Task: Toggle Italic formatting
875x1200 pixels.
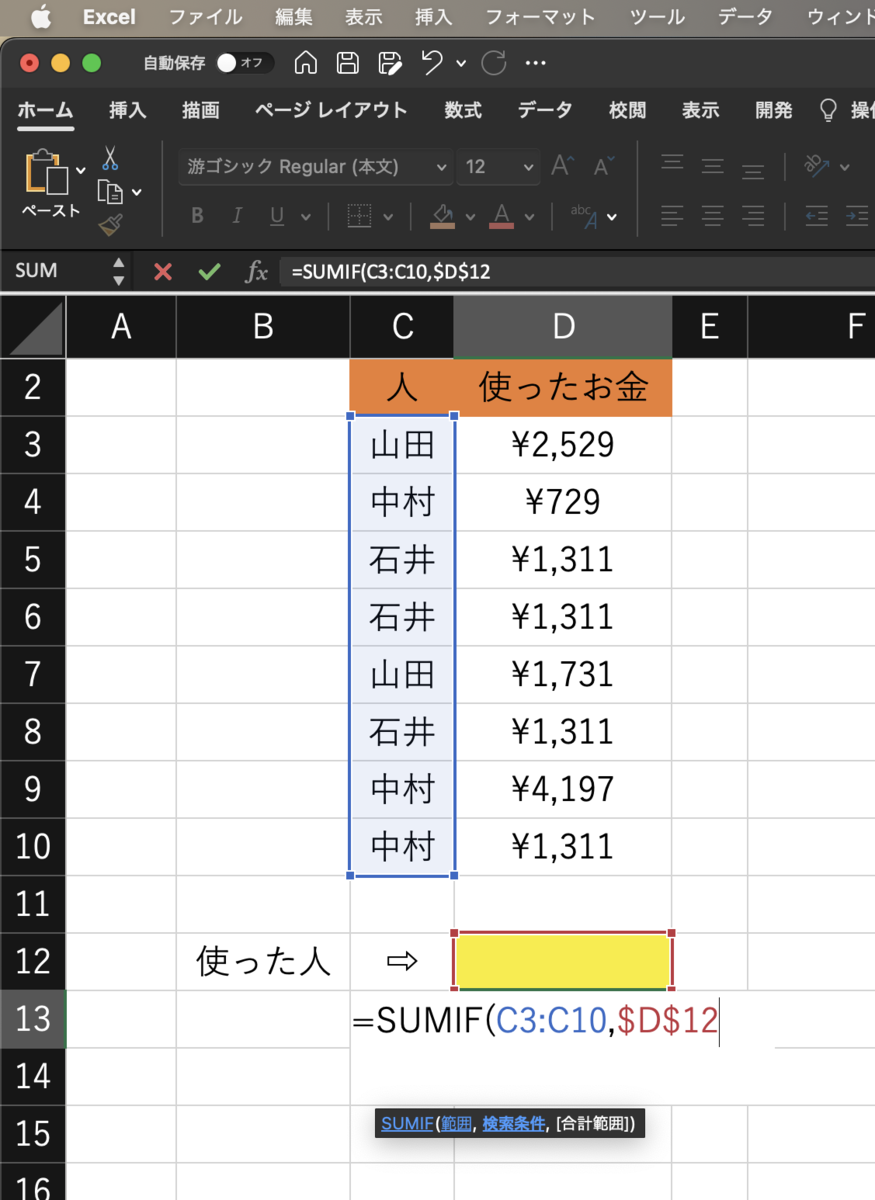Action: pos(237,216)
